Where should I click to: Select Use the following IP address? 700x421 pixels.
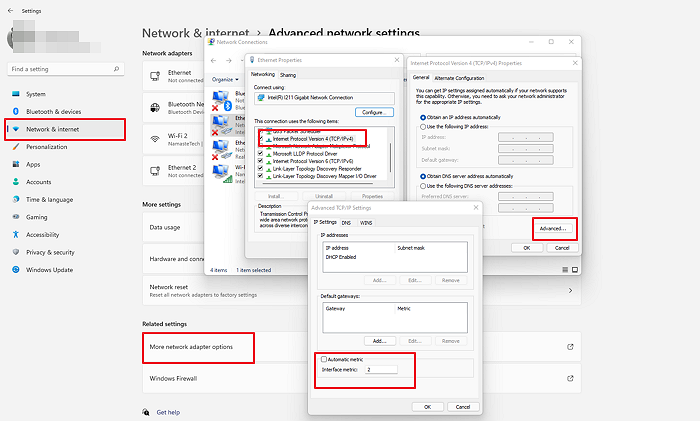423,127
